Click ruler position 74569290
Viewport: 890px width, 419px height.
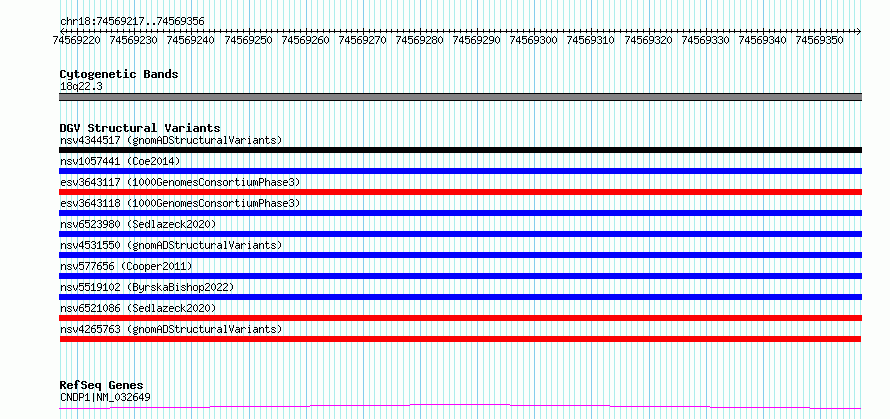pyautogui.click(x=476, y=40)
